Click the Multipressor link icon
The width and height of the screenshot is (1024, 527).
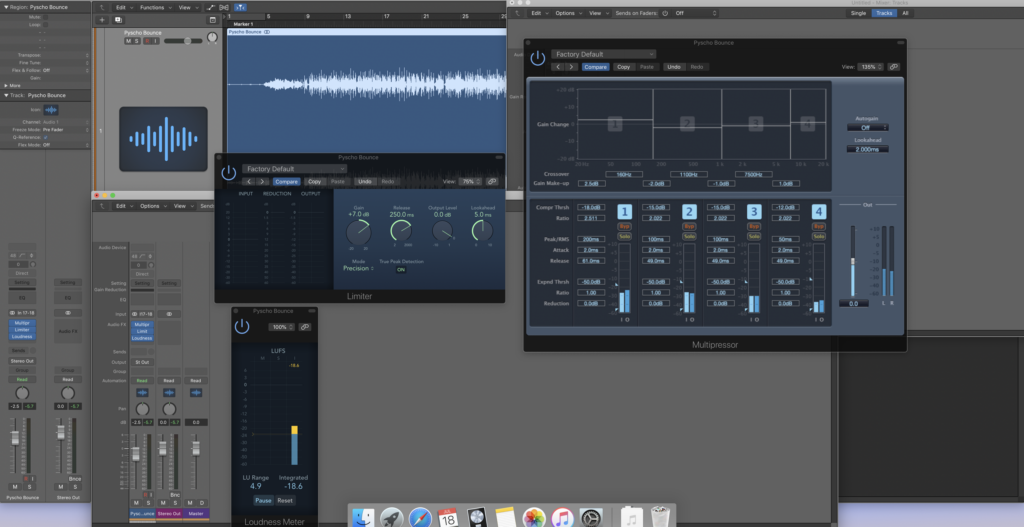pos(893,67)
